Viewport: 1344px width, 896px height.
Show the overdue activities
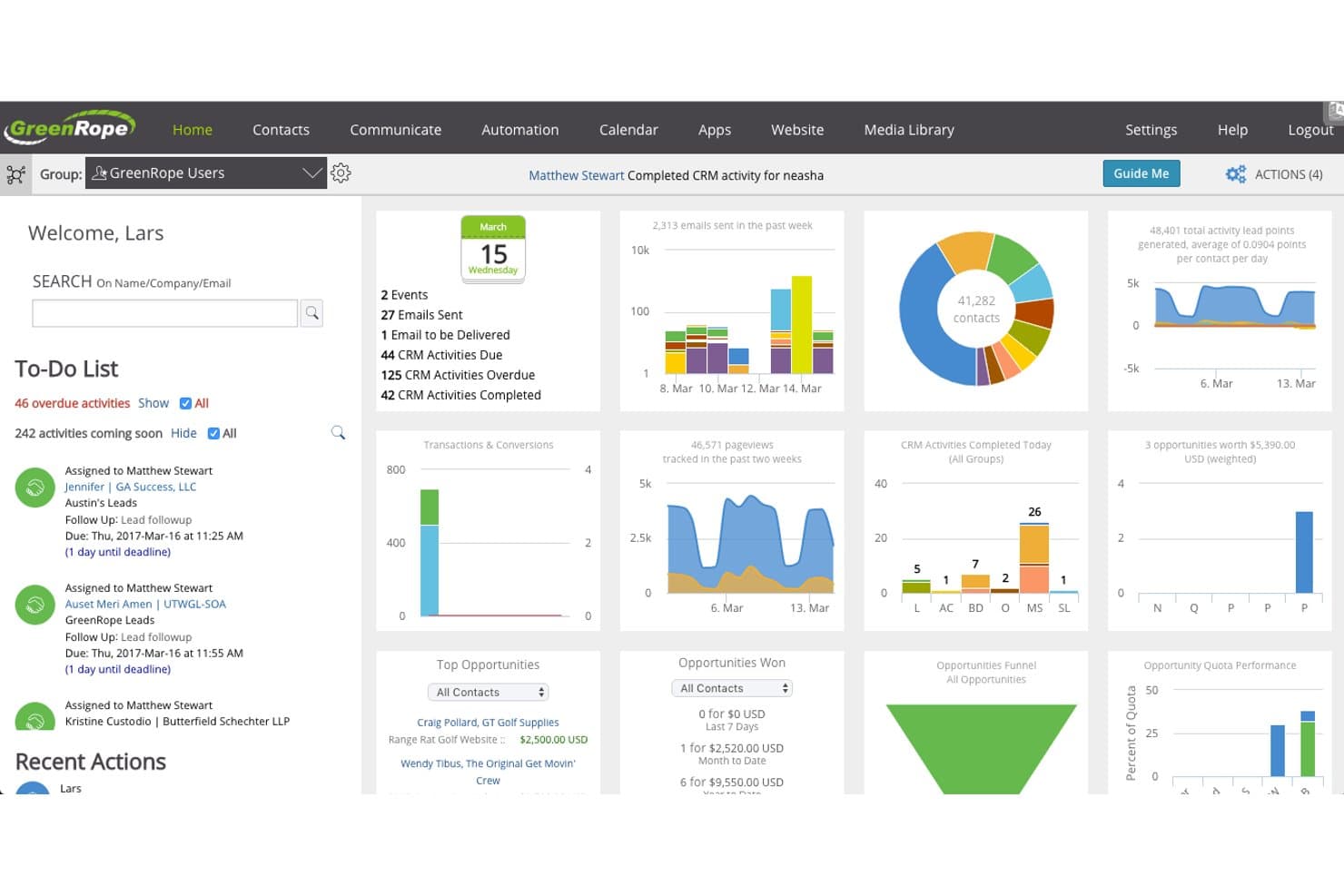153,403
